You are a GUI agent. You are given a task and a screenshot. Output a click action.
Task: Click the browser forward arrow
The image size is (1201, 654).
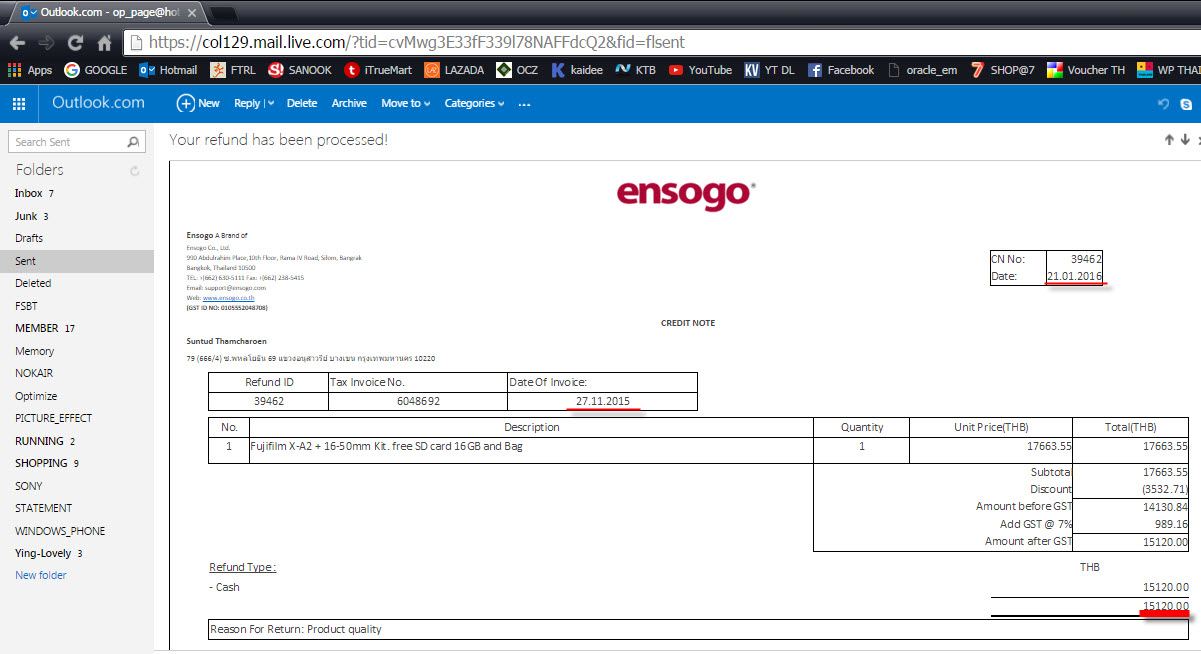(x=46, y=43)
